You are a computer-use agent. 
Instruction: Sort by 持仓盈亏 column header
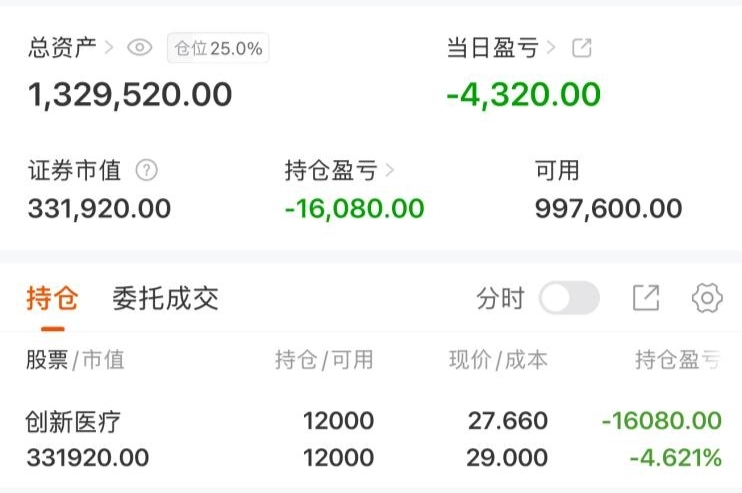click(x=678, y=360)
